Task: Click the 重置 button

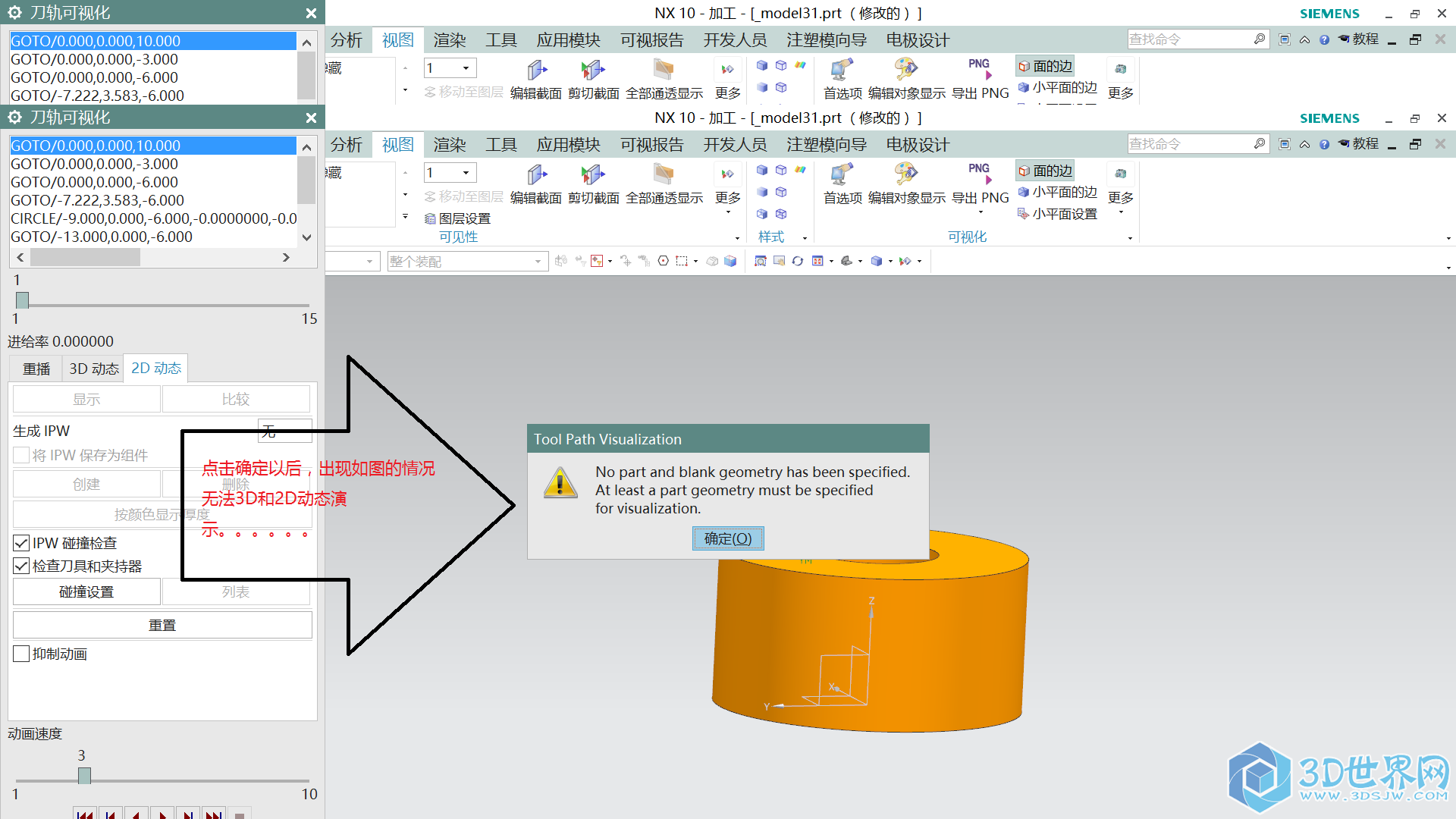Action: pos(162,625)
